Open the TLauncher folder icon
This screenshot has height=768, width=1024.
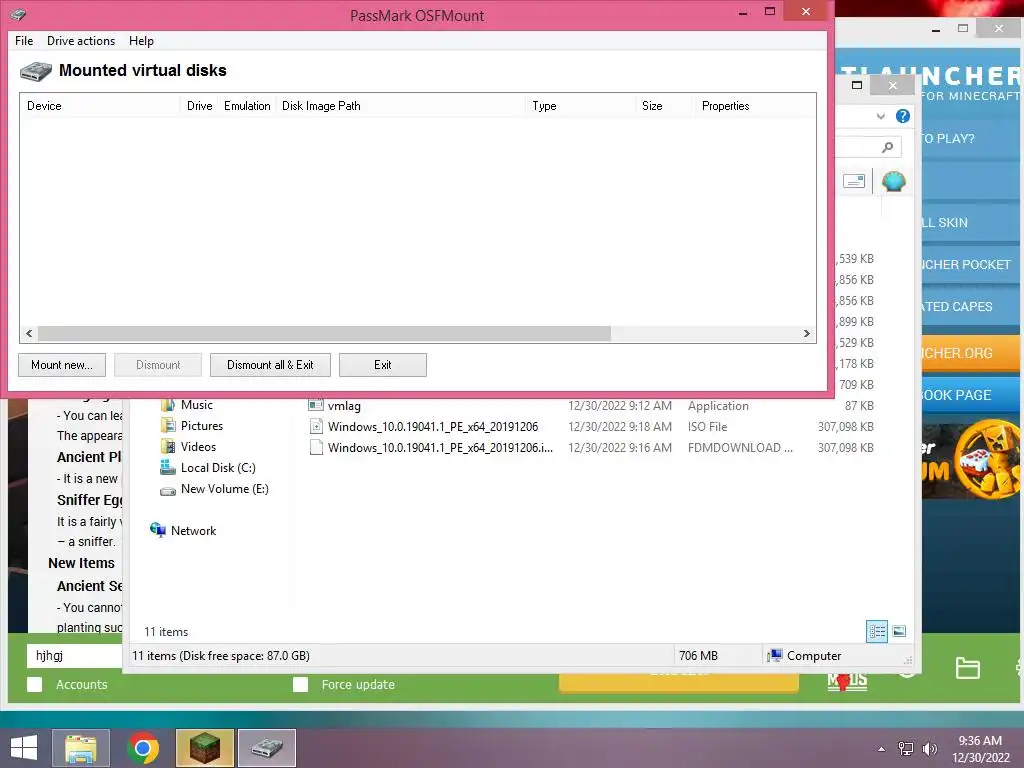click(x=967, y=668)
